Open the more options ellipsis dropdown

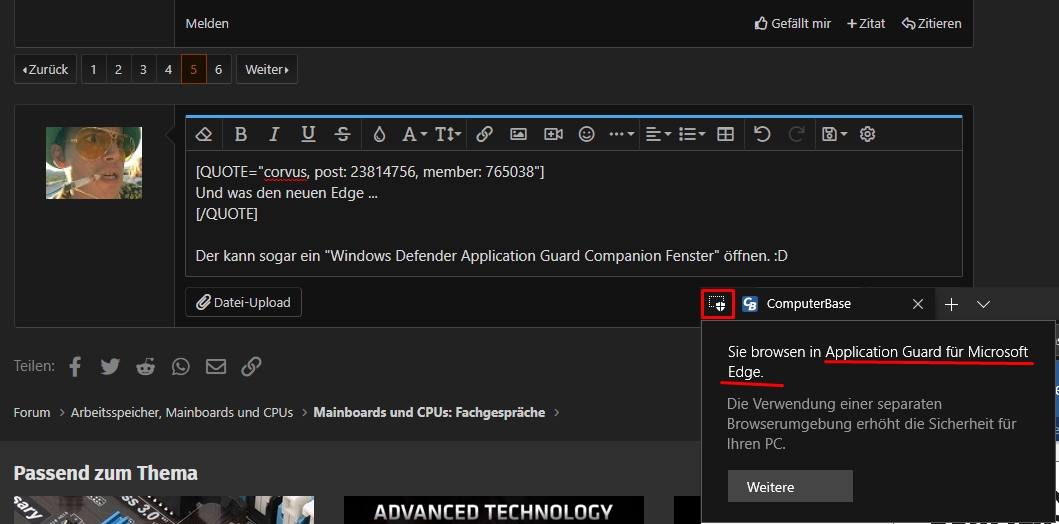click(x=621, y=134)
